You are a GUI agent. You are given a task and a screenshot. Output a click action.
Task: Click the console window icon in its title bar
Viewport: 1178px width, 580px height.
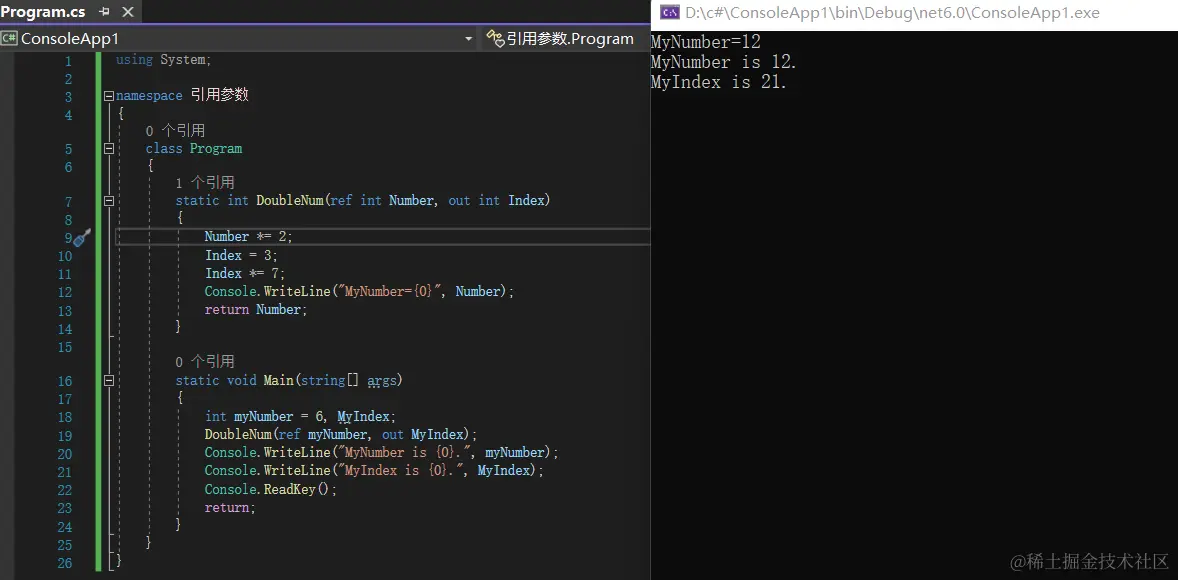point(670,12)
